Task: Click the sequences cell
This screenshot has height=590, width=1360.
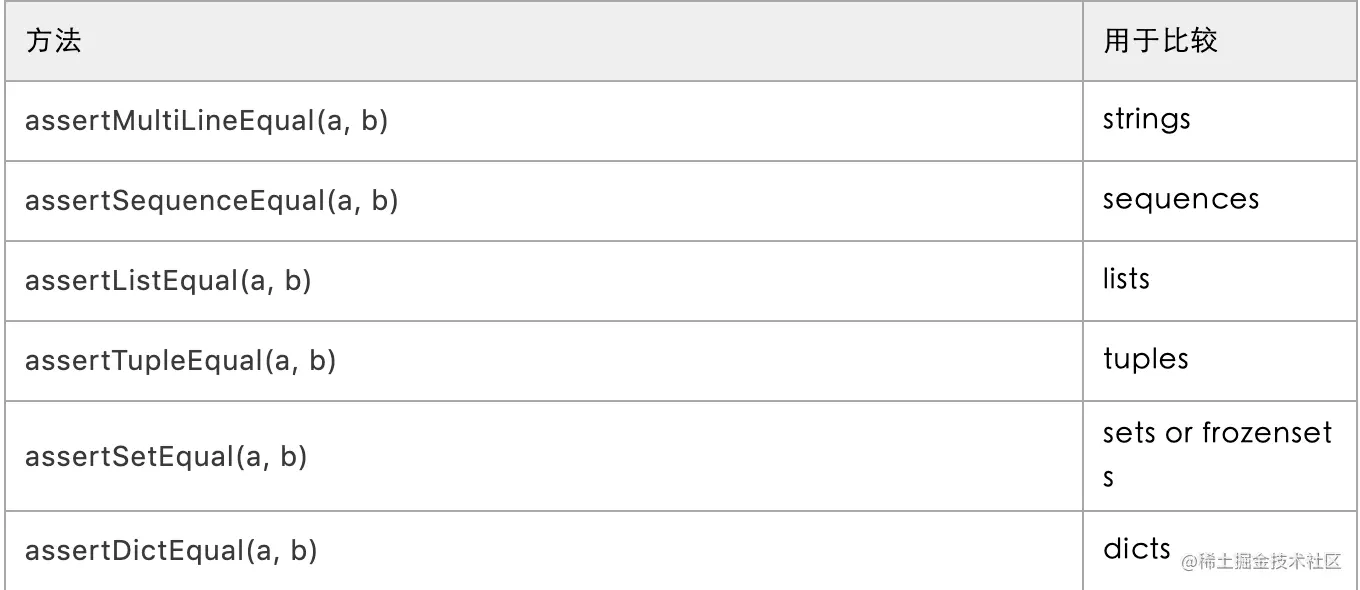Action: [x=1220, y=201]
